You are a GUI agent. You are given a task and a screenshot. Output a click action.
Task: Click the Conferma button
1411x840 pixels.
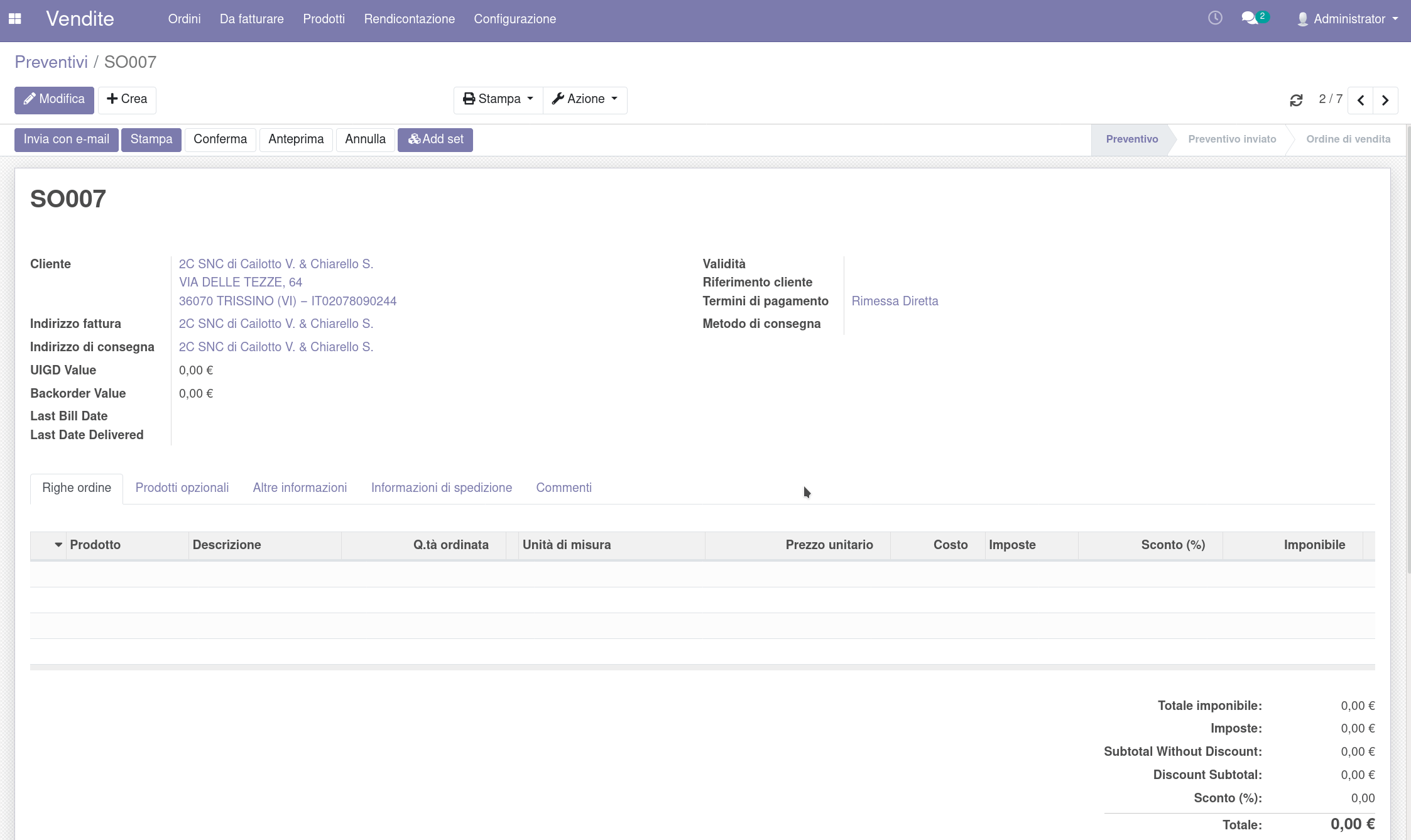[220, 139]
